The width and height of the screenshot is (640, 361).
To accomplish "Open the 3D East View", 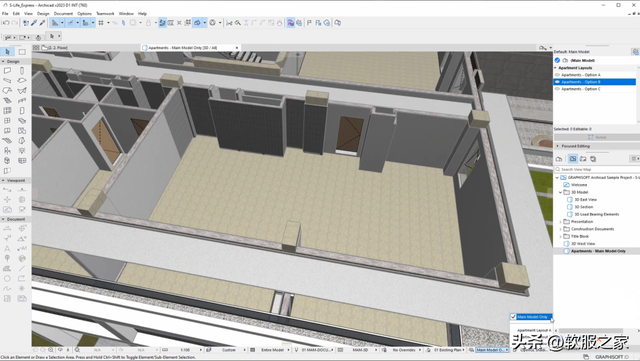I will point(585,200).
